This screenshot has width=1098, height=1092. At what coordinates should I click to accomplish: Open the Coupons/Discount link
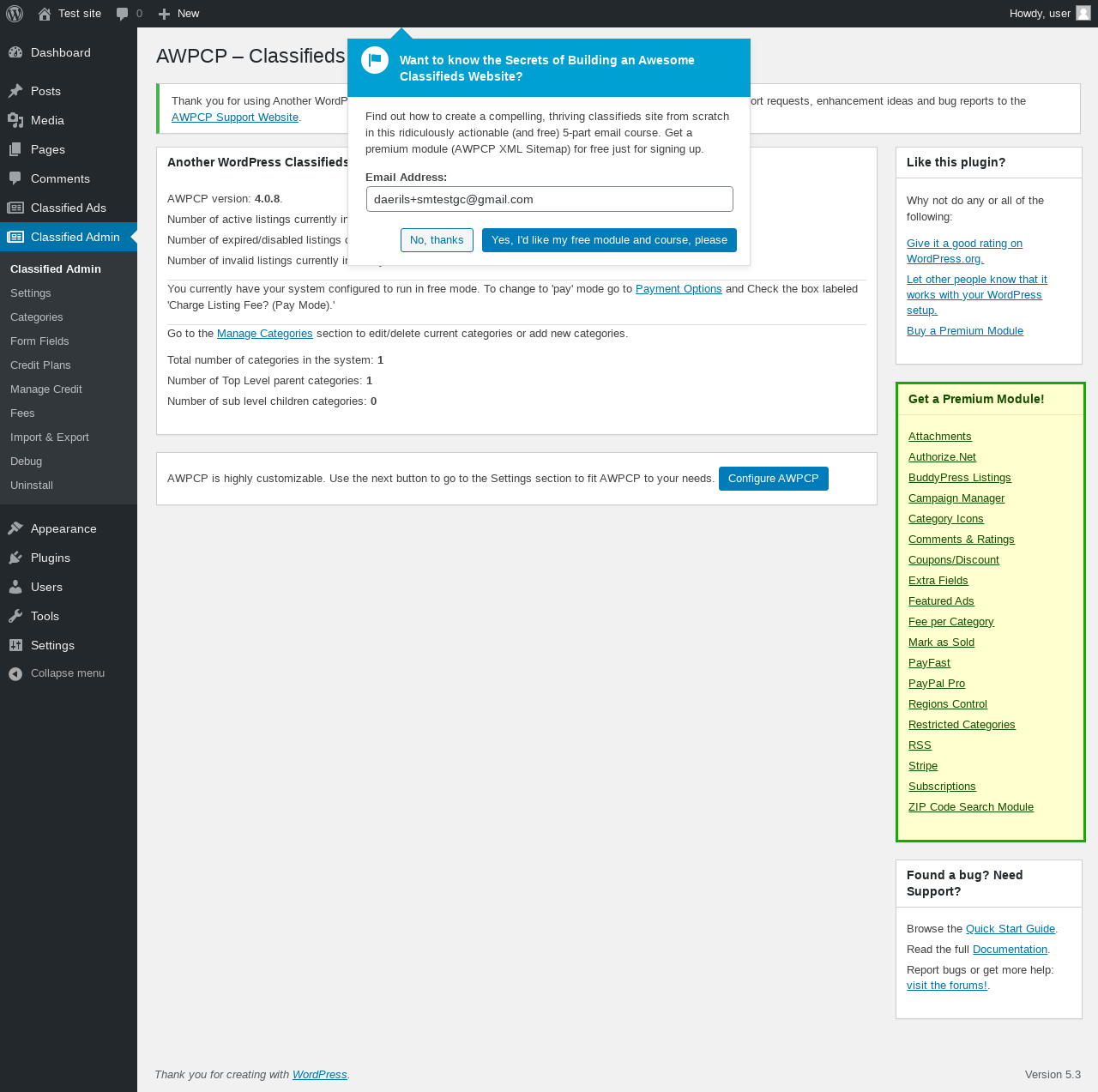pos(954,560)
